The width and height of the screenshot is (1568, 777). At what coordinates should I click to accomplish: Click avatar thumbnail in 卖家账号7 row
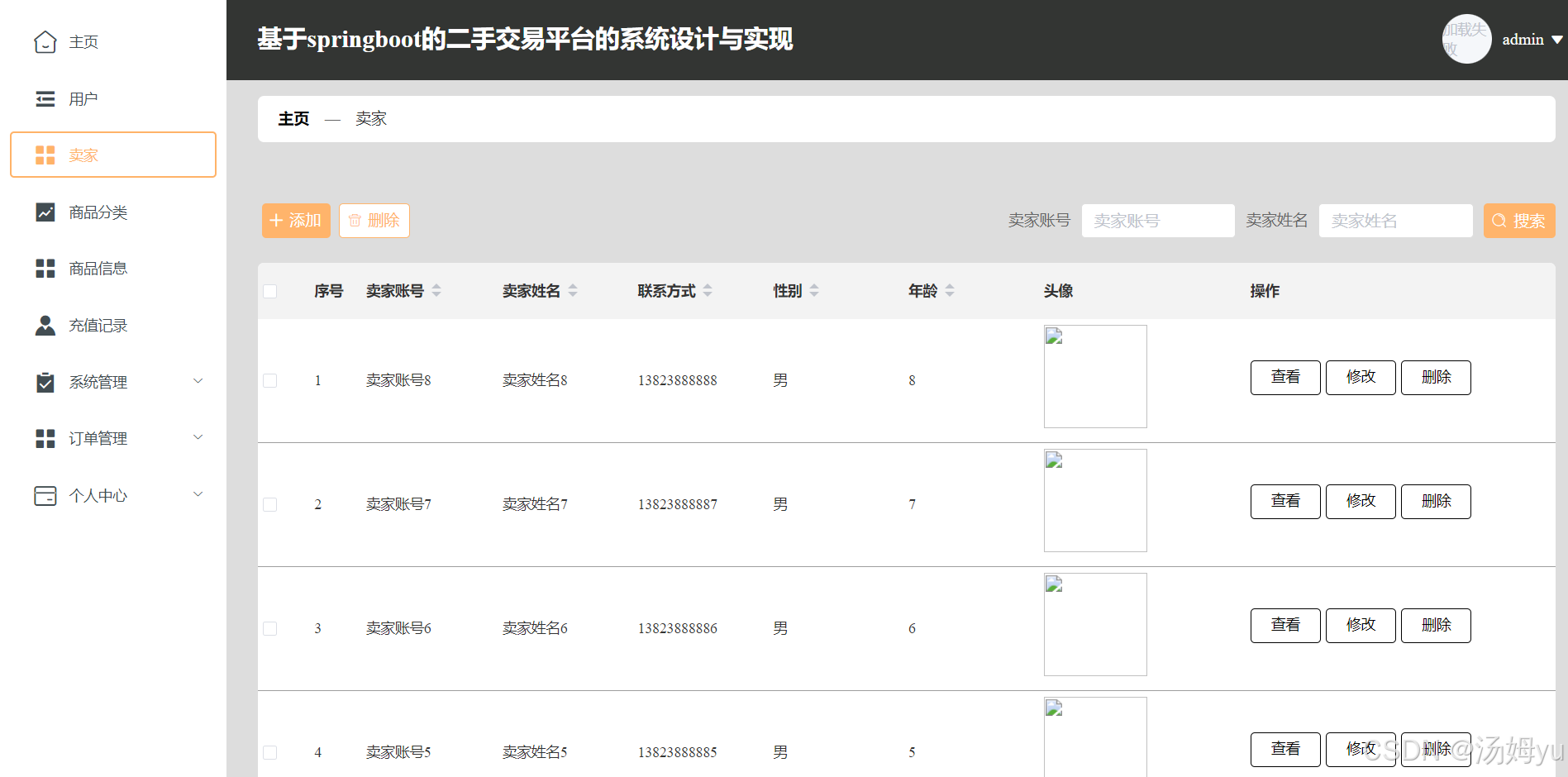point(1095,500)
